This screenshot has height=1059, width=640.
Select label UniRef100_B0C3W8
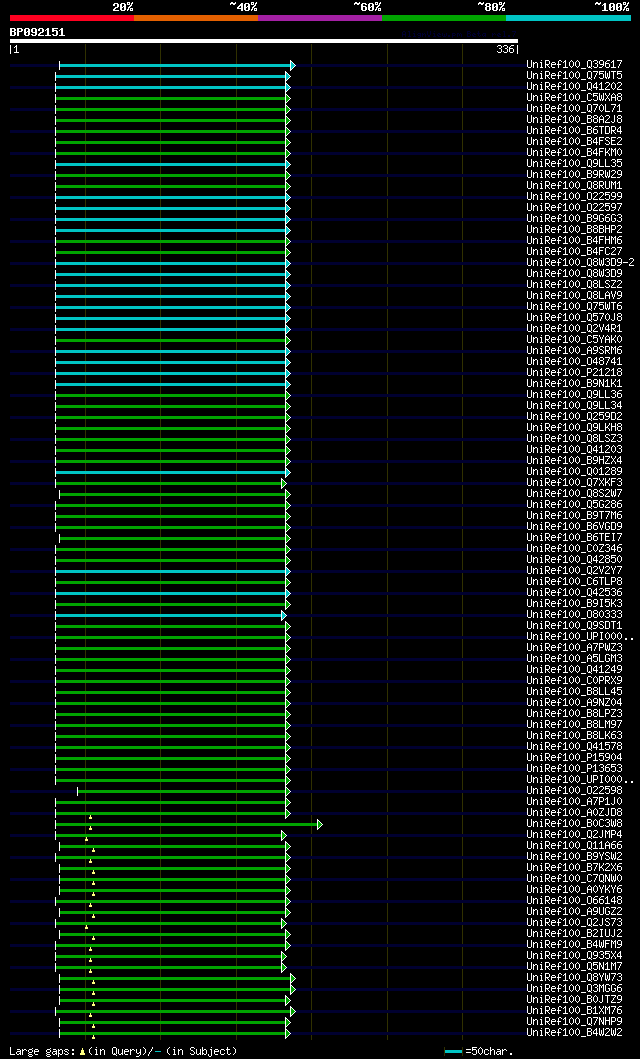(574, 823)
